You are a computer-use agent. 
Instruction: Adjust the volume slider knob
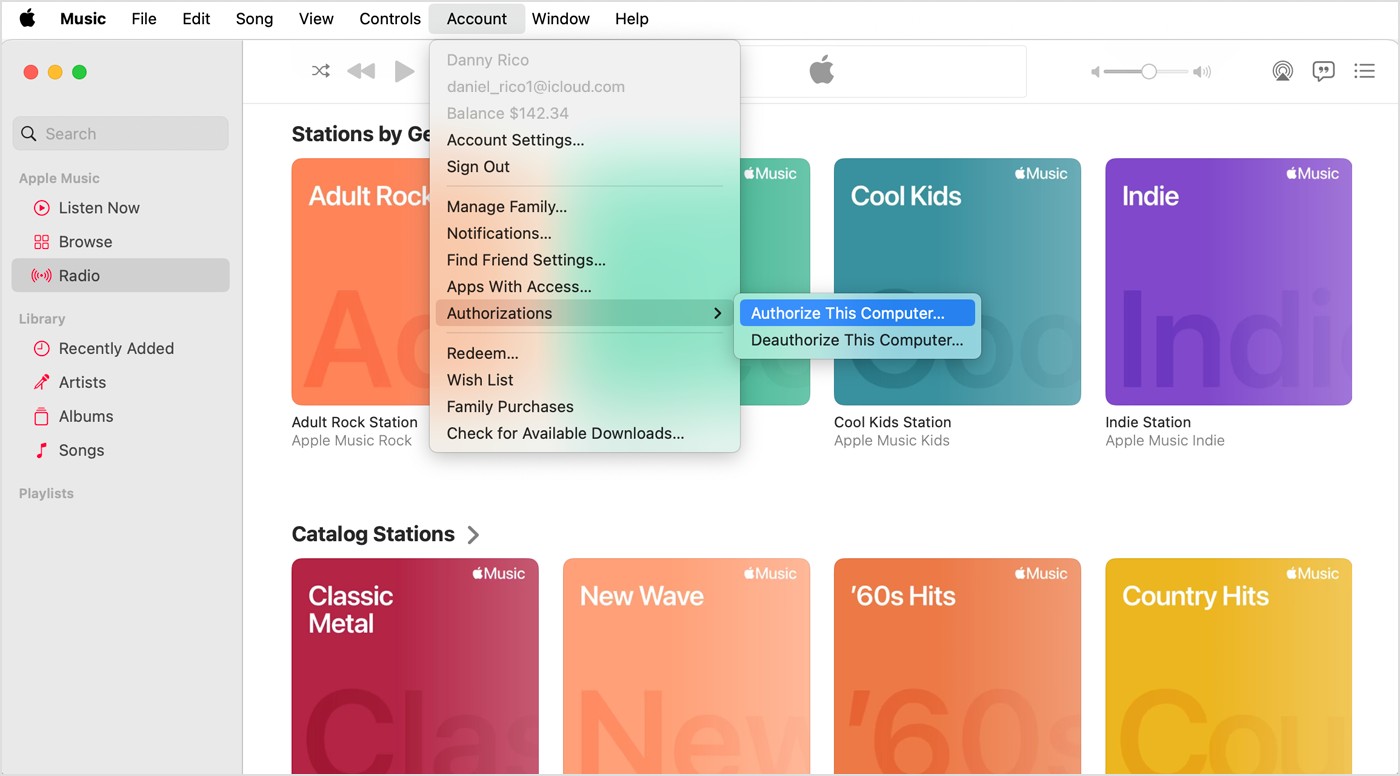pos(1149,72)
